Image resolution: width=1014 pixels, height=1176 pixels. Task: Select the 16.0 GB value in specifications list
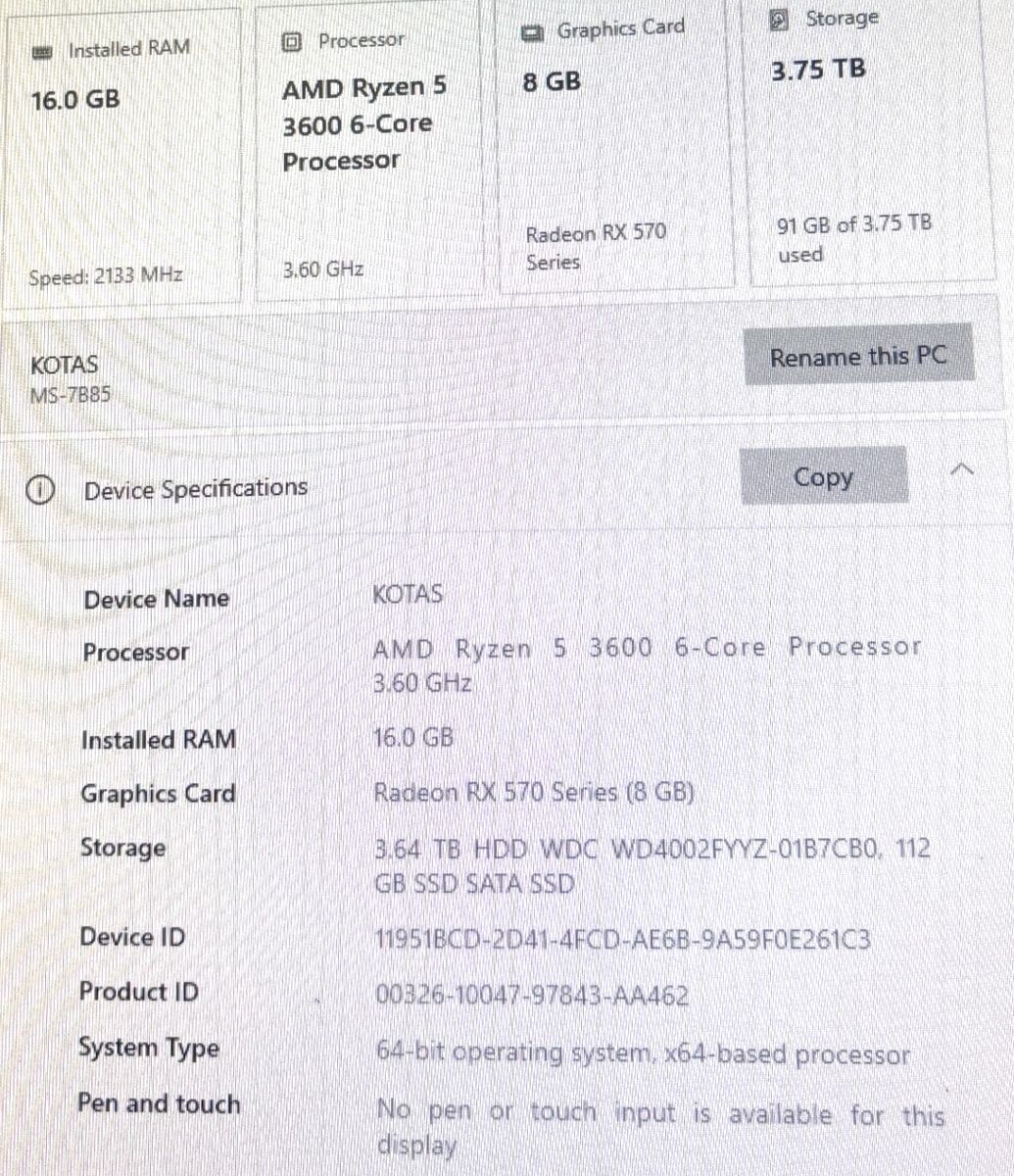pyautogui.click(x=413, y=738)
